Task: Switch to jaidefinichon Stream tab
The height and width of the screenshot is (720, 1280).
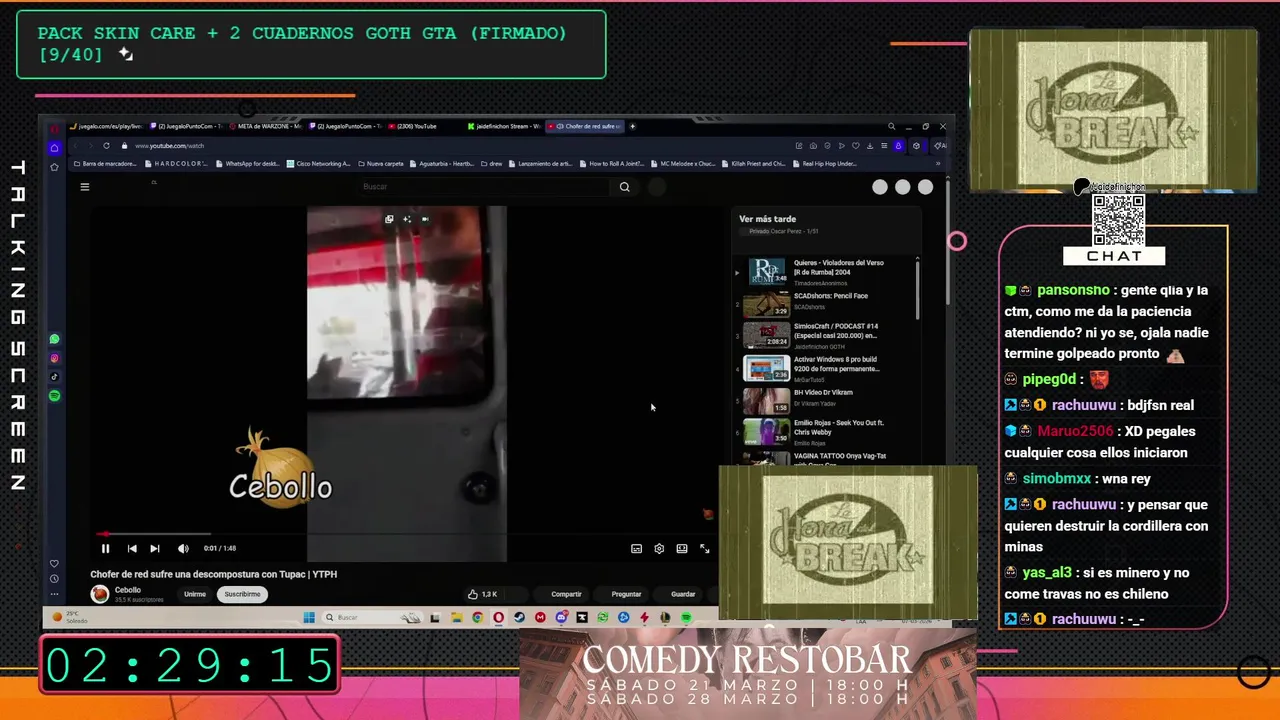Action: pyautogui.click(x=504, y=127)
